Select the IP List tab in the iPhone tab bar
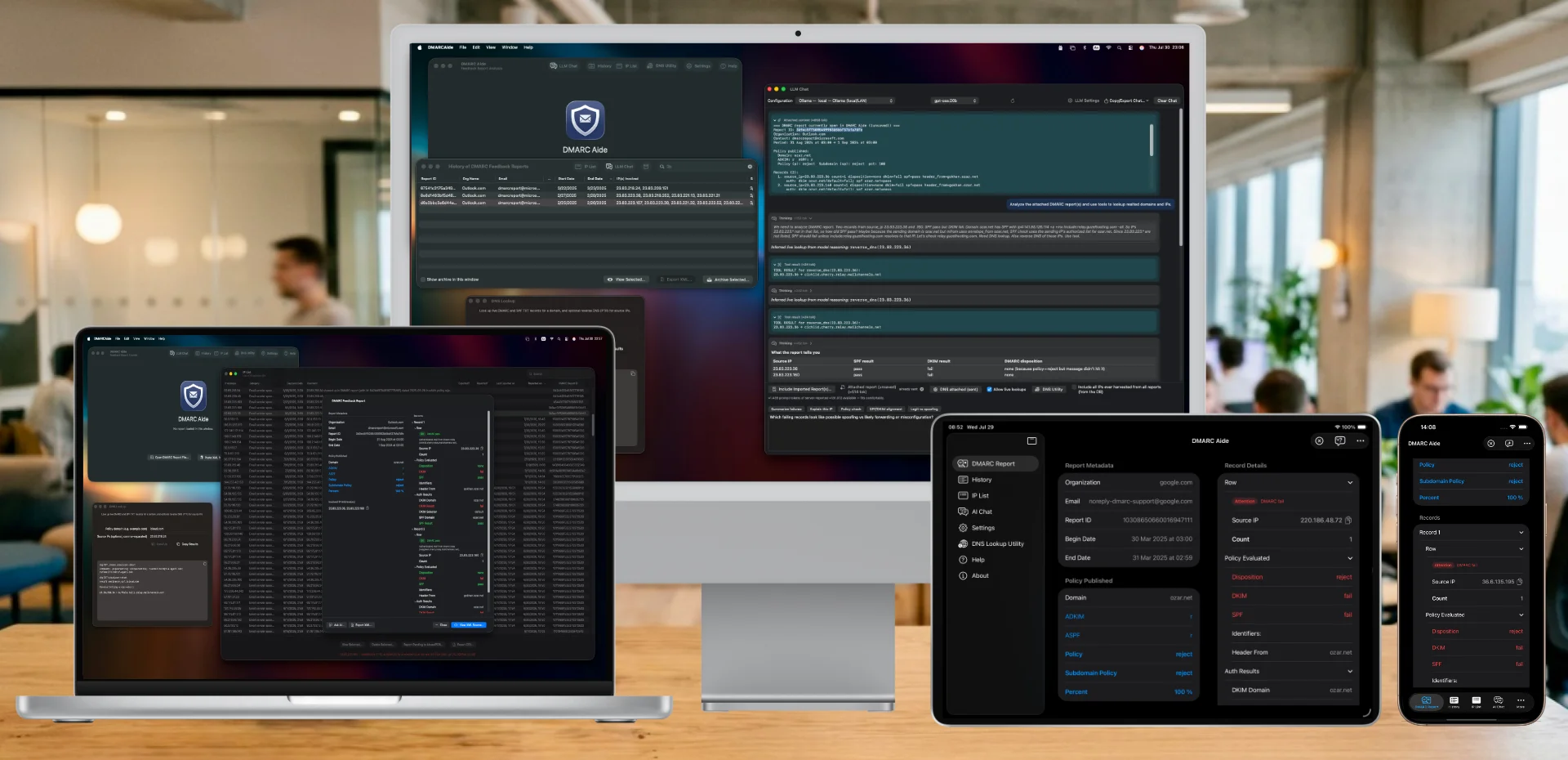The width and height of the screenshot is (1568, 760). point(1476,702)
